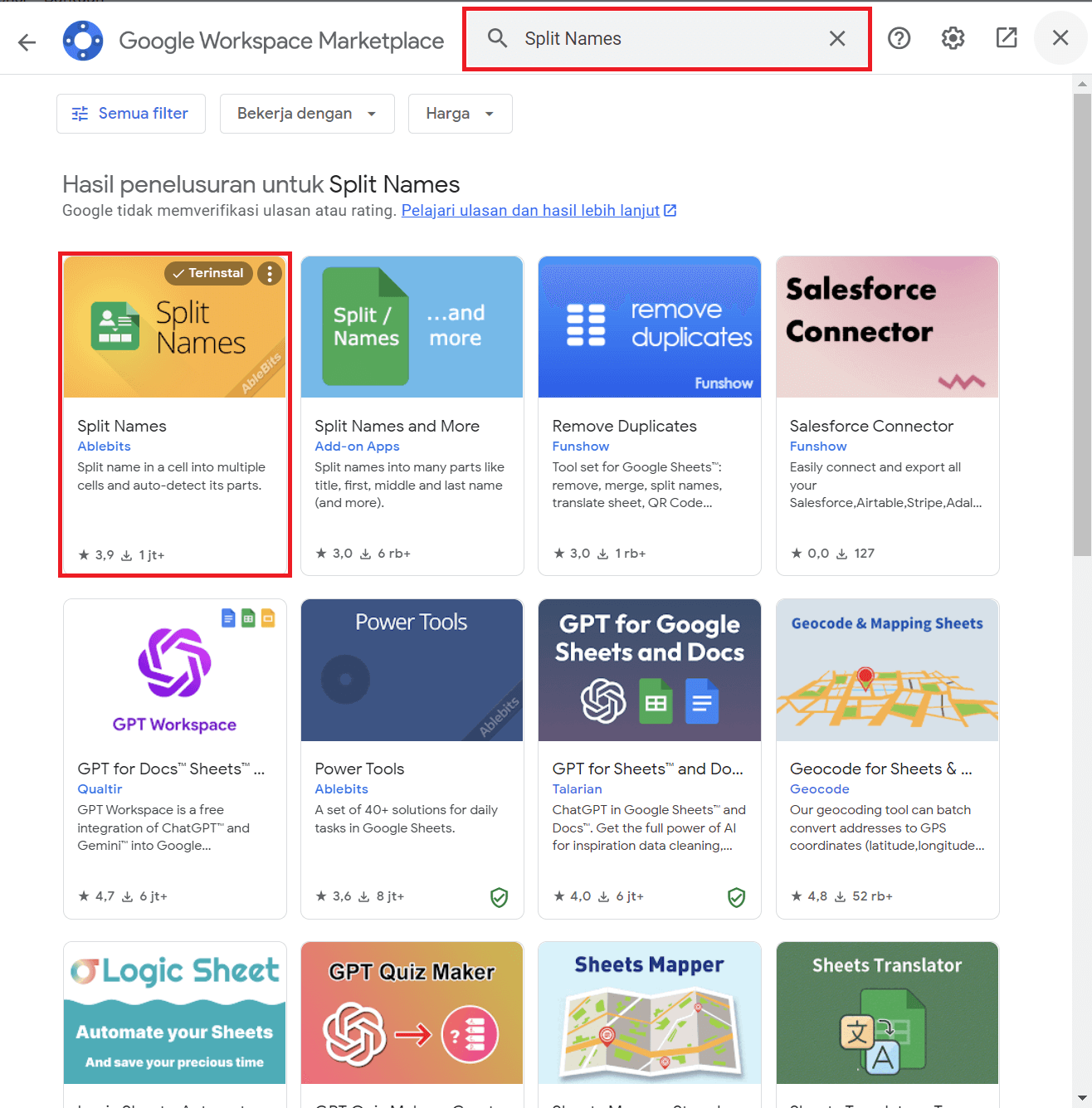Clear the search field with X icon

(x=837, y=38)
